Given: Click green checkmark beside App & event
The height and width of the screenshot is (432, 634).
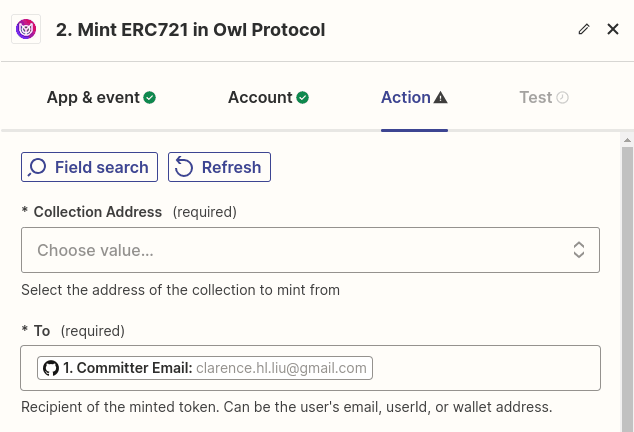Looking at the screenshot, I should [x=150, y=98].
